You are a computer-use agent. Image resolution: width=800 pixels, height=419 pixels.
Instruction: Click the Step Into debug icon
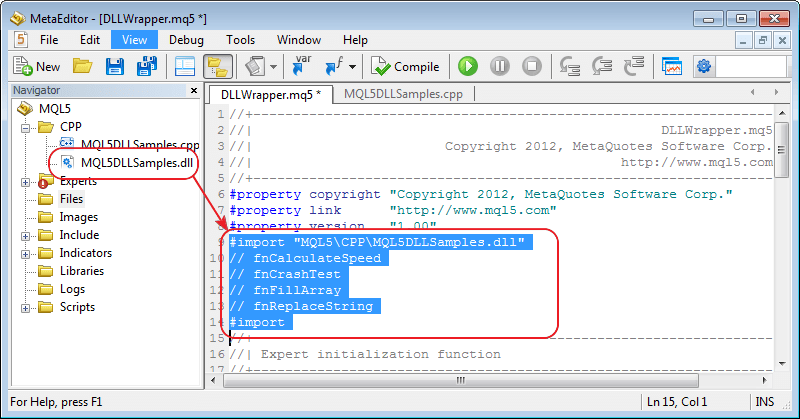click(571, 67)
